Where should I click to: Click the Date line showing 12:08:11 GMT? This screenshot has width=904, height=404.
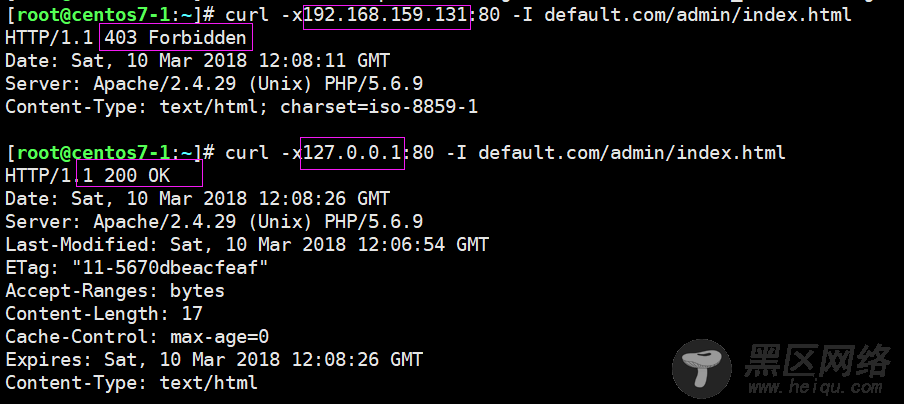coord(198,61)
